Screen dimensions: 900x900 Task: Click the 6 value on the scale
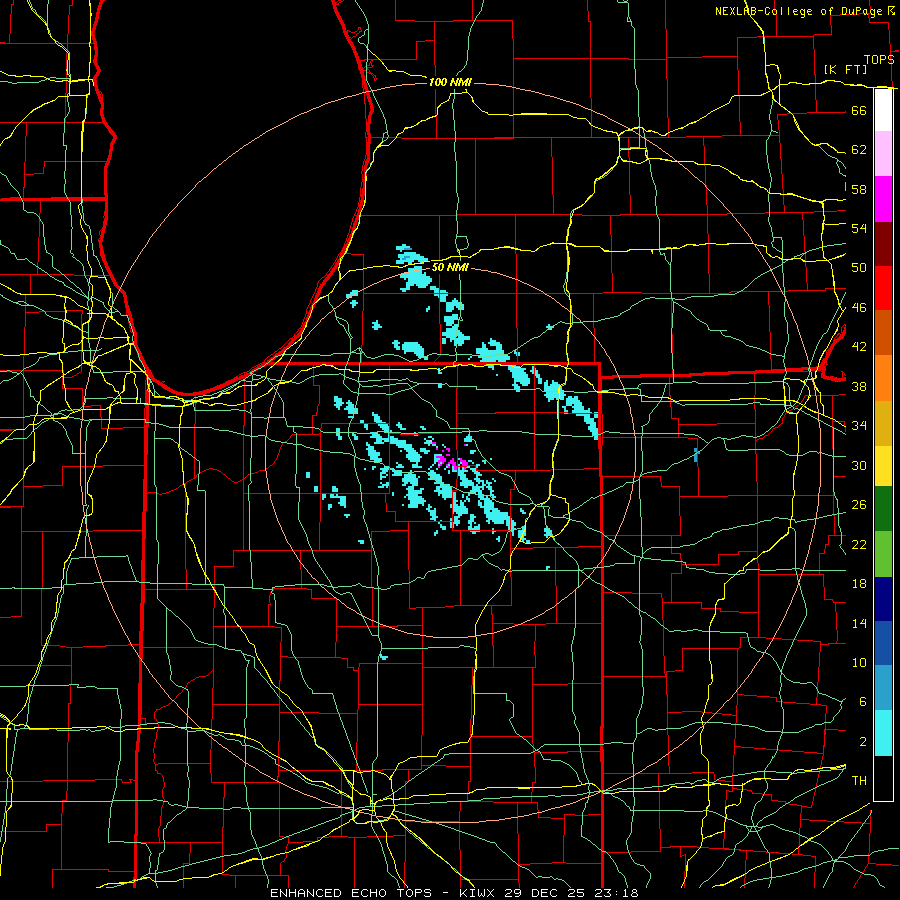(862, 701)
